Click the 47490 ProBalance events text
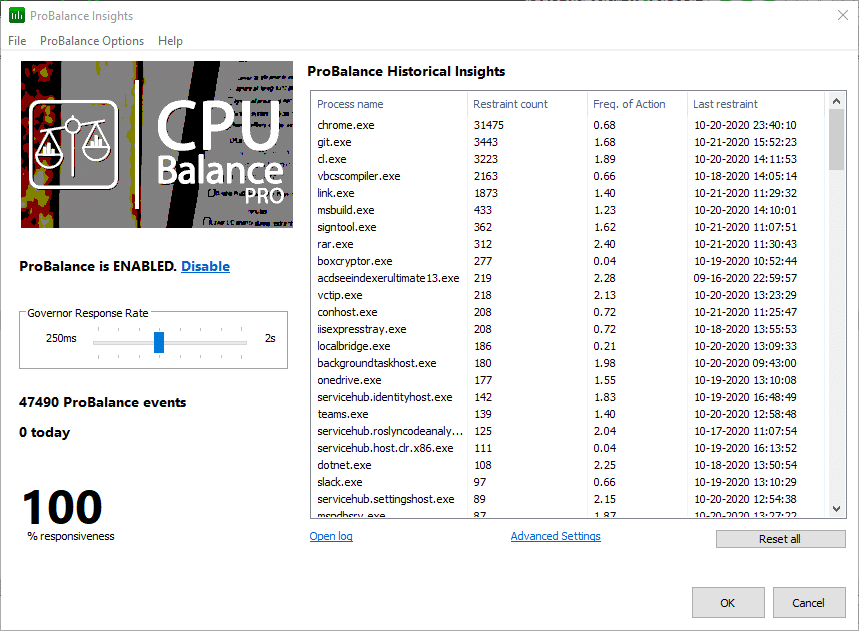The width and height of the screenshot is (859, 631). 102,402
